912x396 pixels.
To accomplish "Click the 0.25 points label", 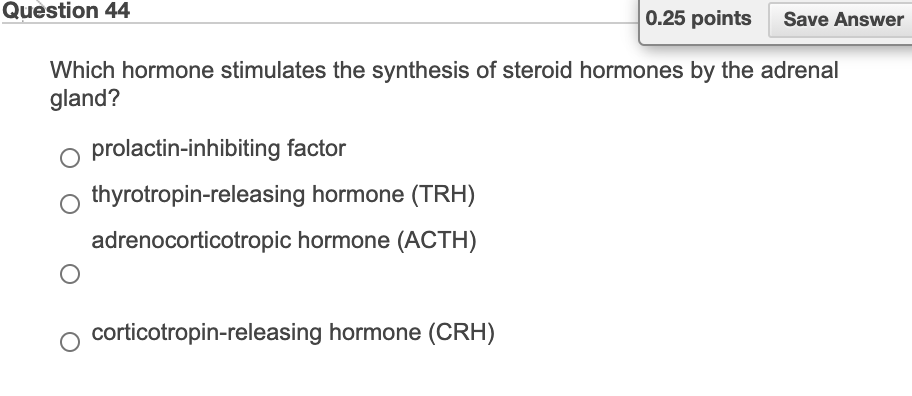I will (x=698, y=19).
